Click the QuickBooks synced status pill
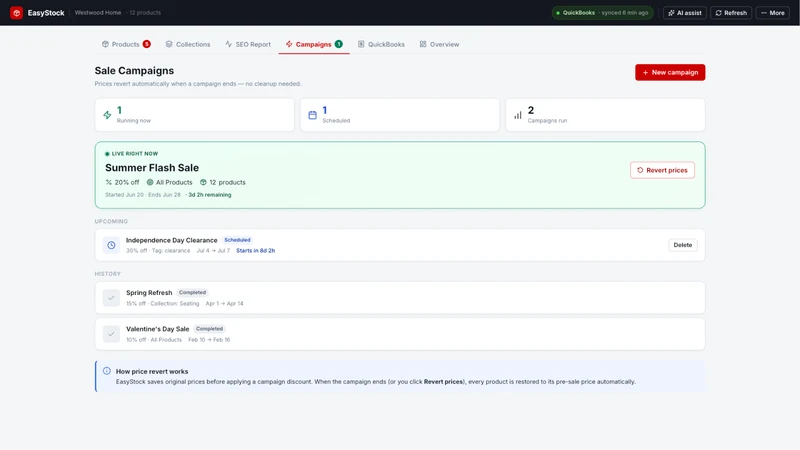The height and width of the screenshot is (450, 800). pyautogui.click(x=603, y=13)
